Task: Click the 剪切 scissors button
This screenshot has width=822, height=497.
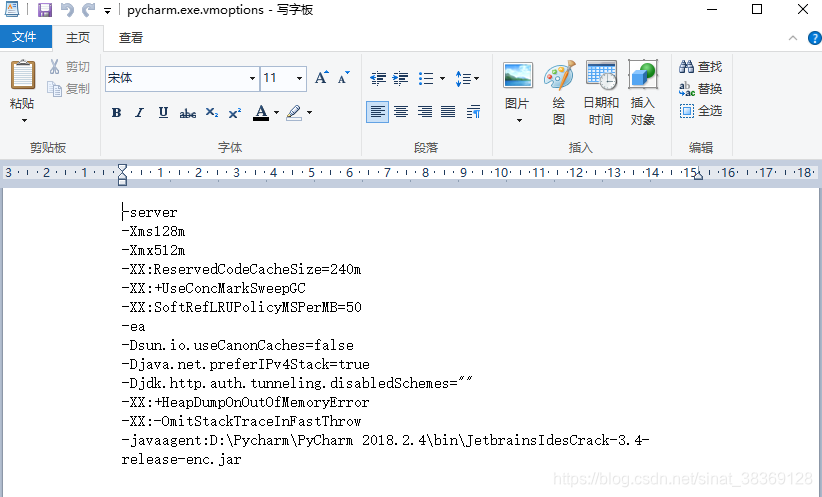Action: pos(69,67)
